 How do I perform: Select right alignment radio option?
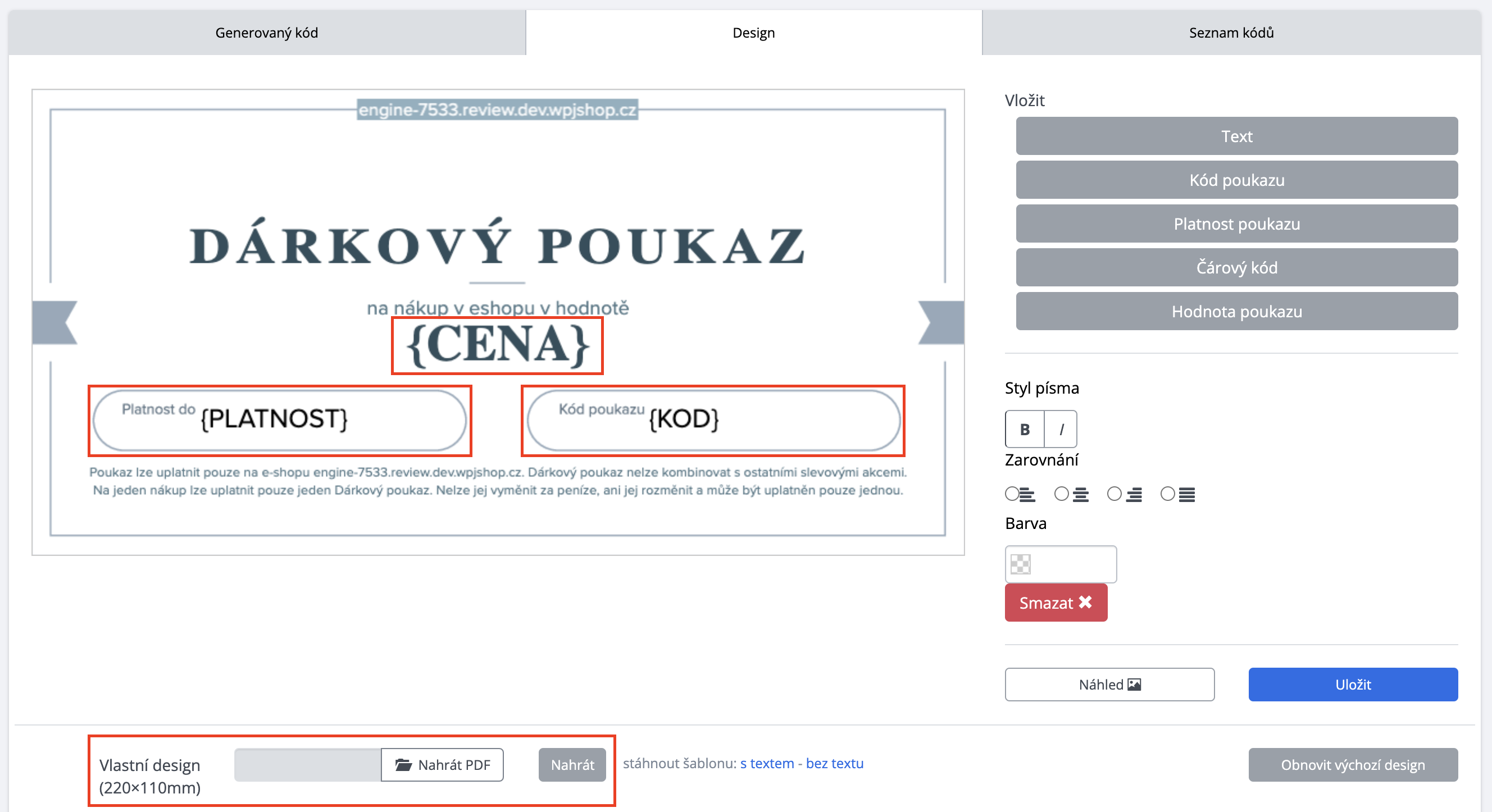(1114, 494)
